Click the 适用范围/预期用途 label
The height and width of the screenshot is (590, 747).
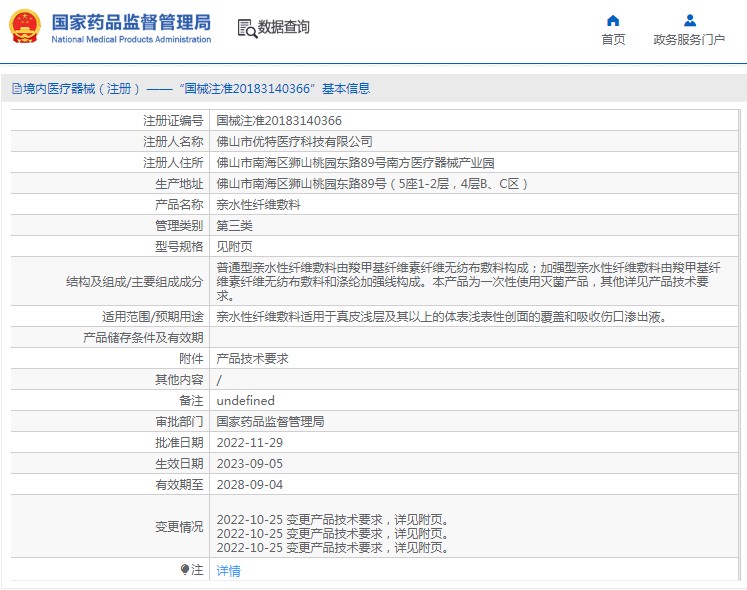pyautogui.click(x=153, y=316)
